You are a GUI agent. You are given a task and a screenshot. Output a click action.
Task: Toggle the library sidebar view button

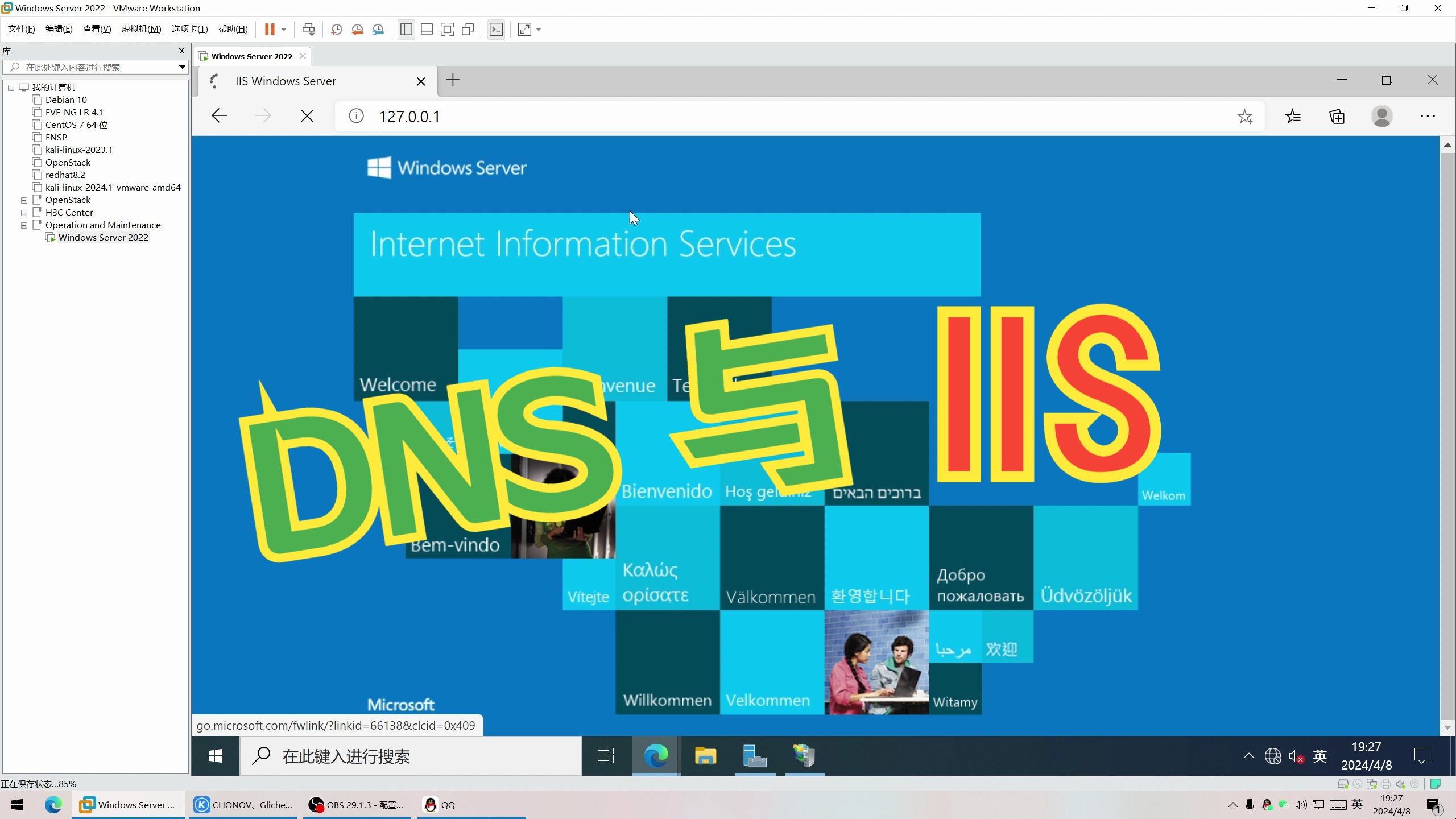[406, 29]
